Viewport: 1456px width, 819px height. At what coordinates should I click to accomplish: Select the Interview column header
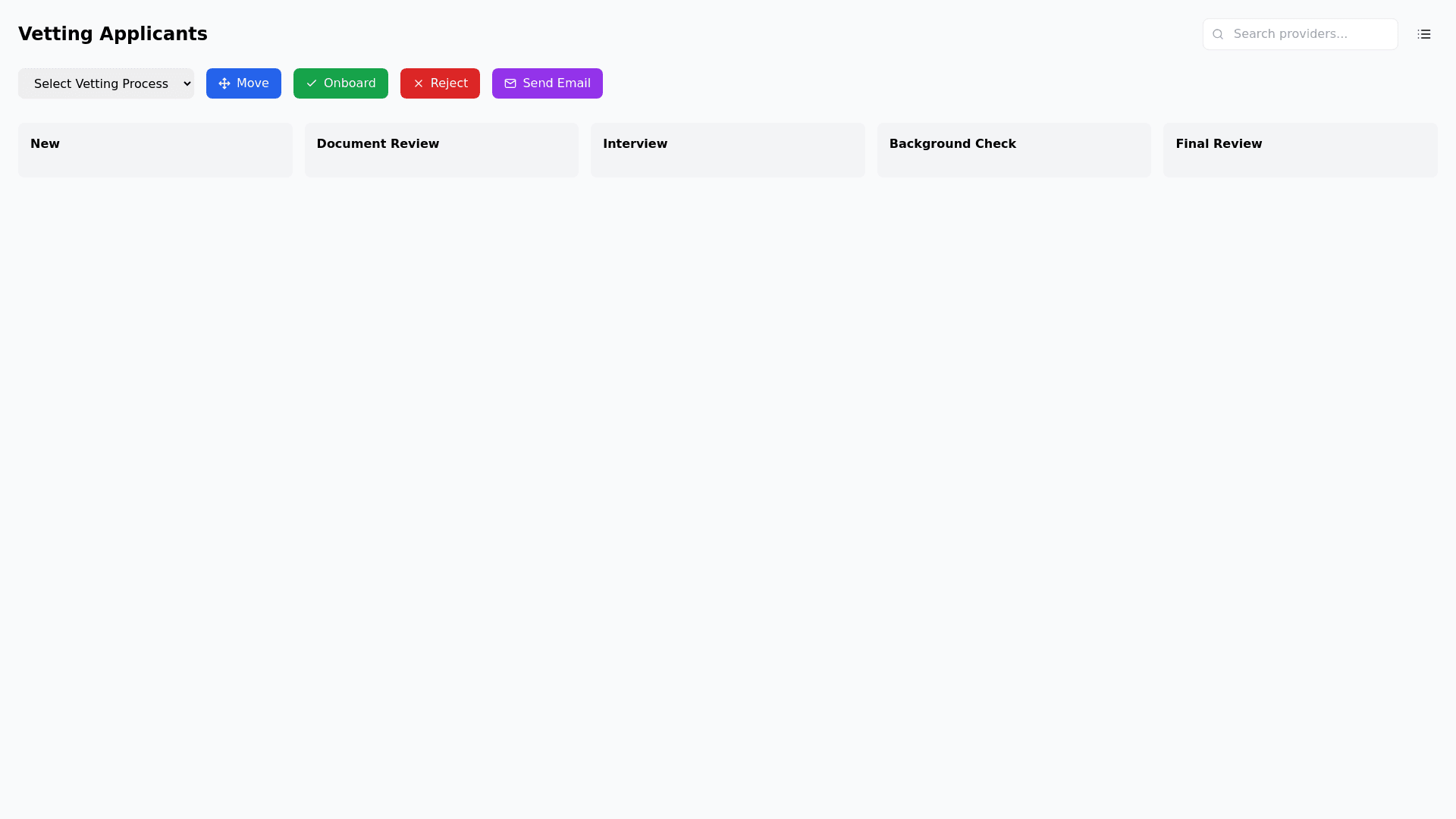click(635, 144)
